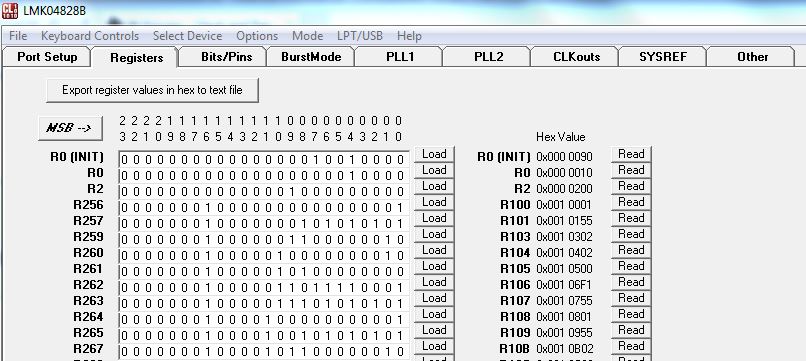Open the Mode menu
Viewport: 806px width, 361px height.
pos(307,36)
